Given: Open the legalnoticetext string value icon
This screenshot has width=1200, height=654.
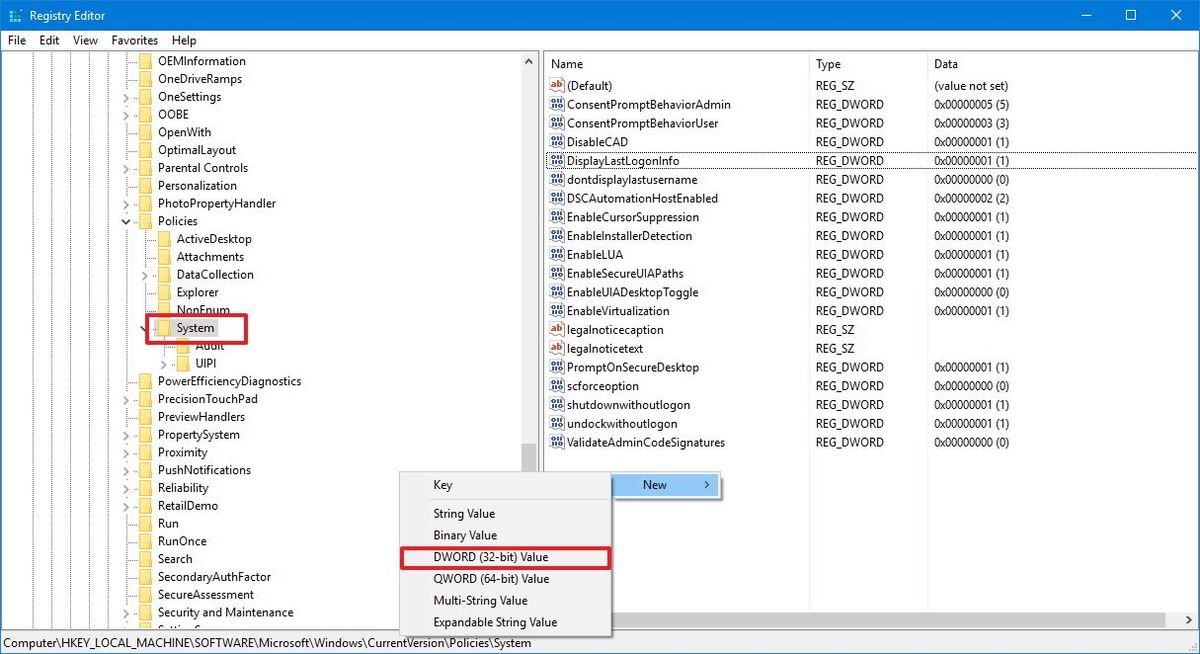Looking at the screenshot, I should click(x=557, y=348).
